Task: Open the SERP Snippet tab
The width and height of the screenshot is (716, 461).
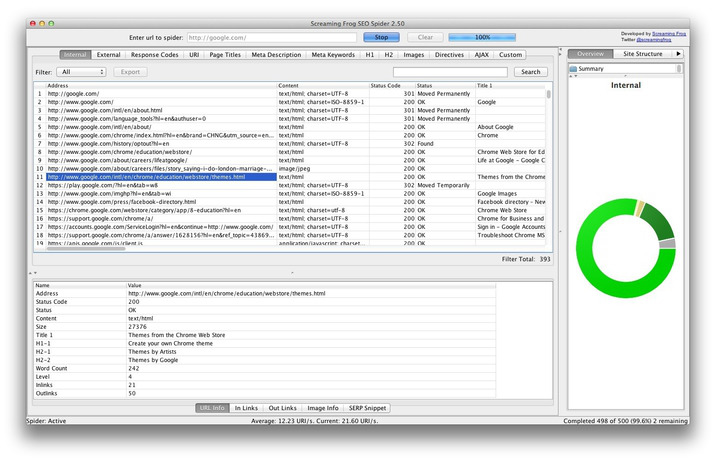Action: point(366,408)
